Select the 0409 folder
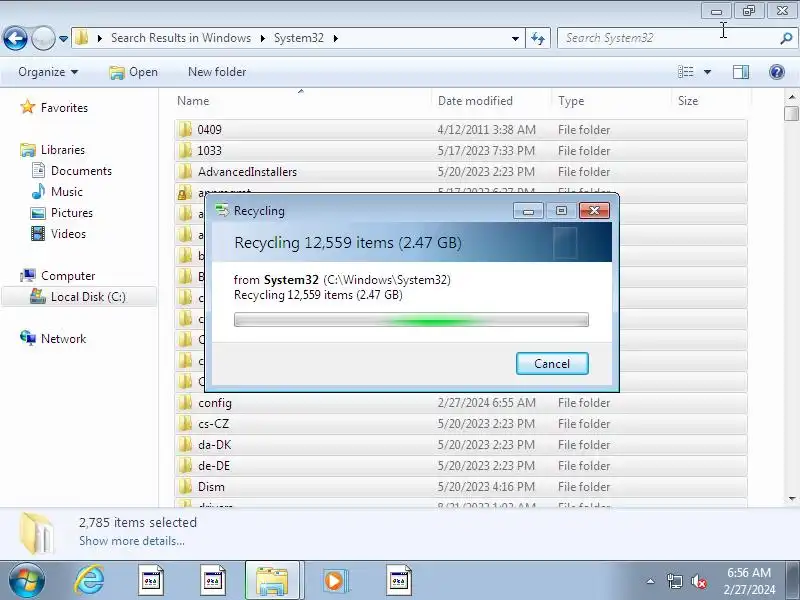The image size is (800, 600). [x=461, y=130]
